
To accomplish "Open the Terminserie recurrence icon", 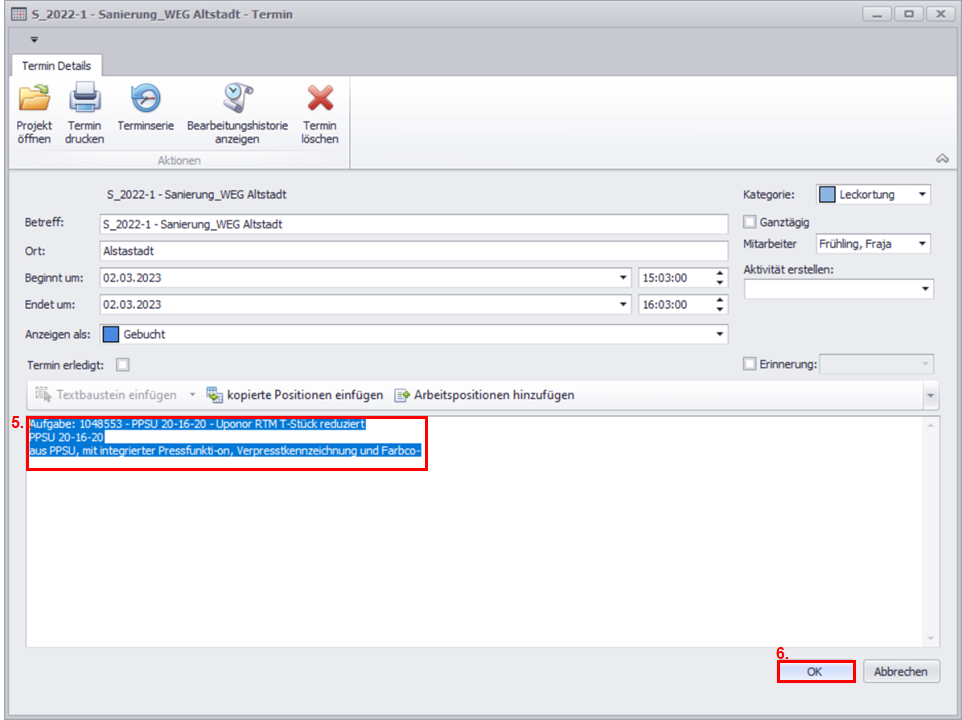I will tap(146, 99).
